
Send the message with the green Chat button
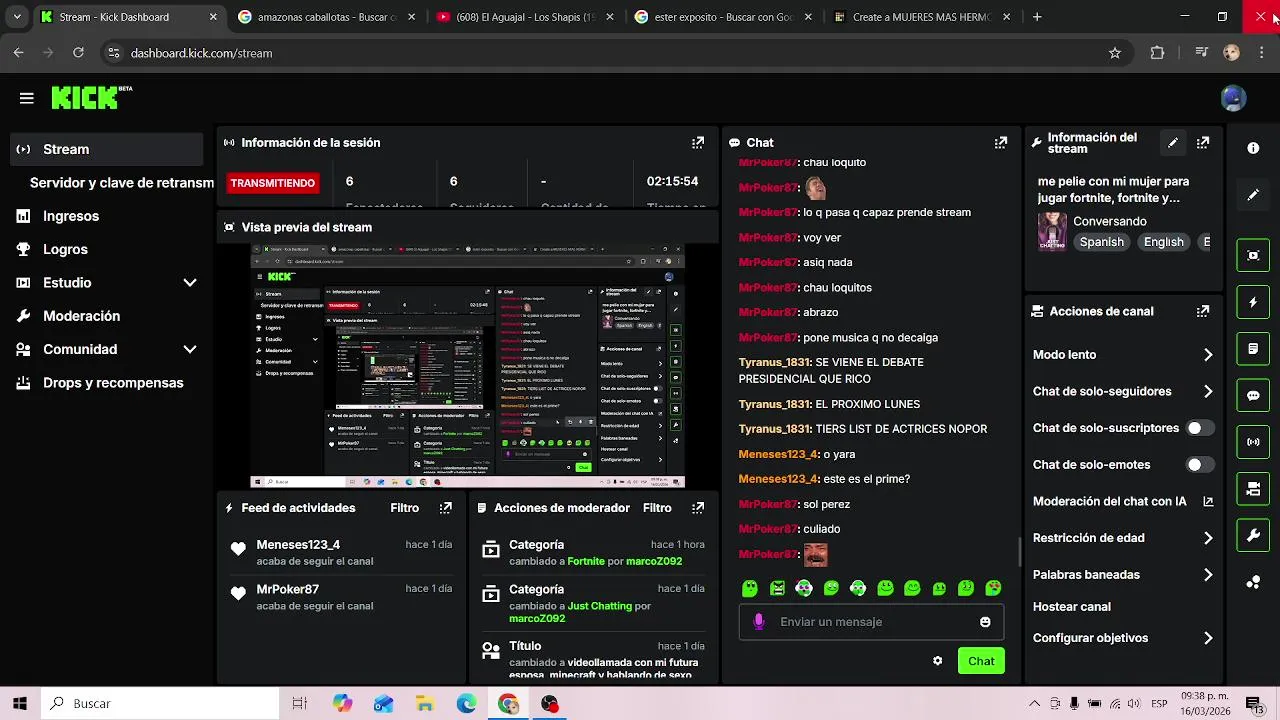[x=981, y=661]
